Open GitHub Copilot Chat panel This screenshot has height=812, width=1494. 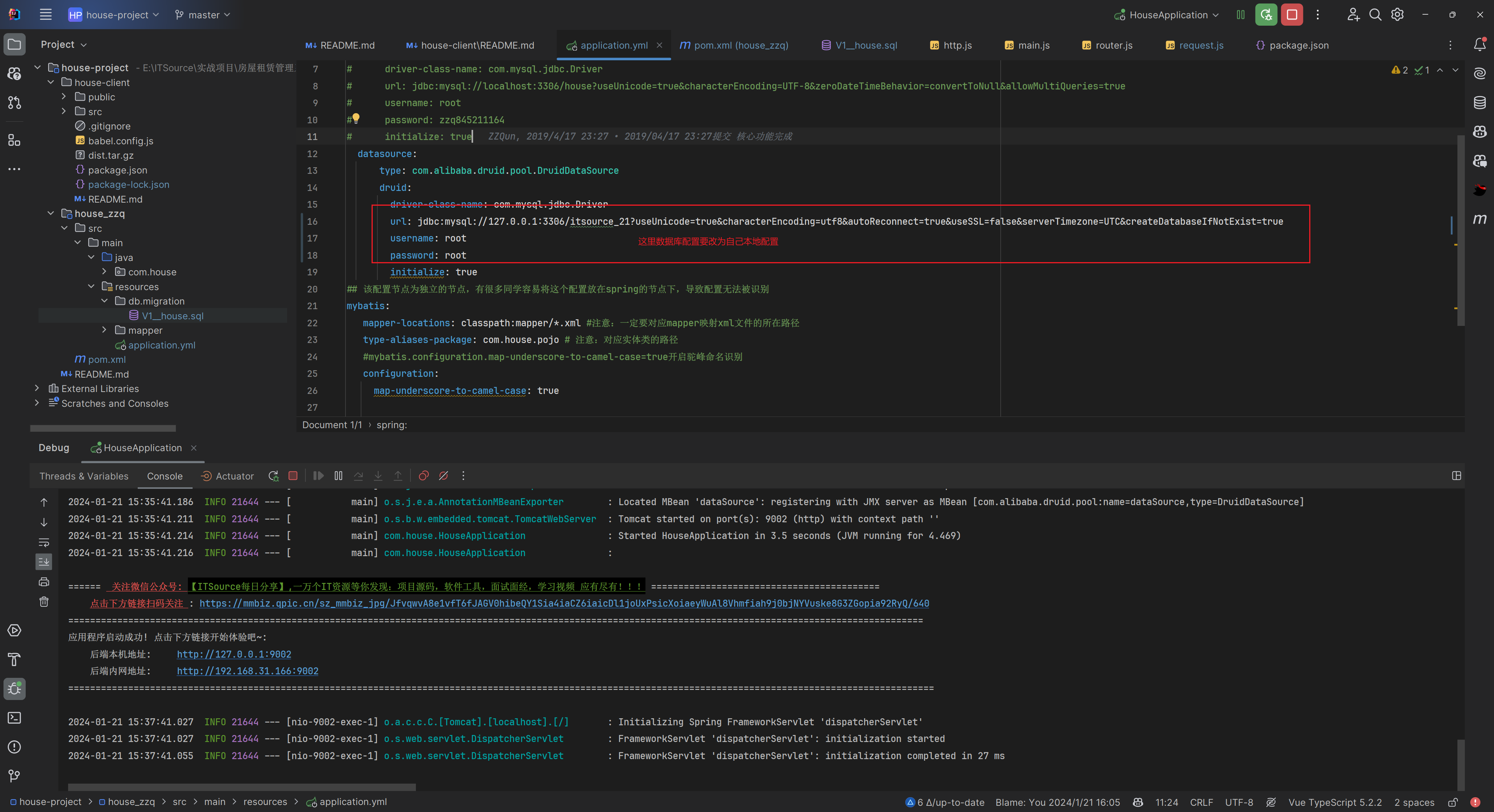pos(1480,161)
